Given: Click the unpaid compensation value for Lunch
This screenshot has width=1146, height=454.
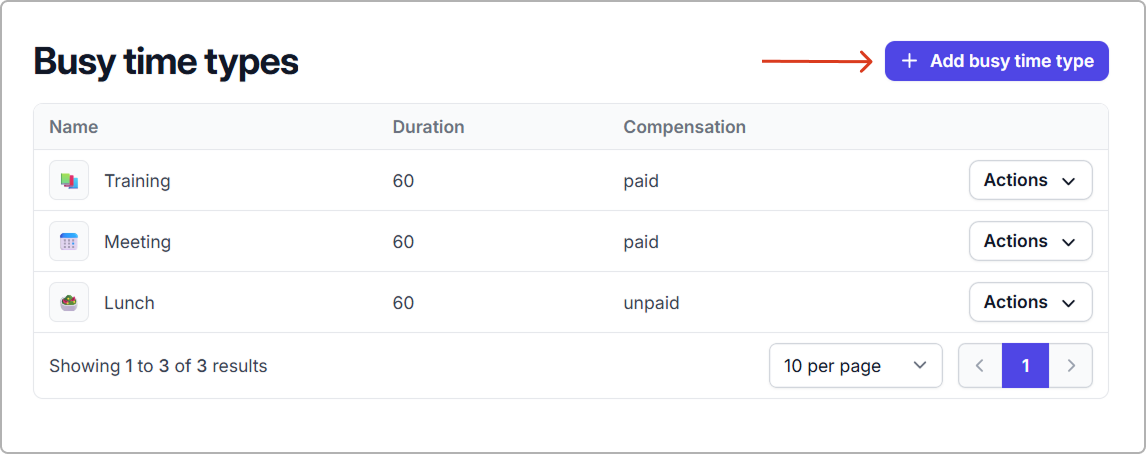Looking at the screenshot, I should coord(651,303).
